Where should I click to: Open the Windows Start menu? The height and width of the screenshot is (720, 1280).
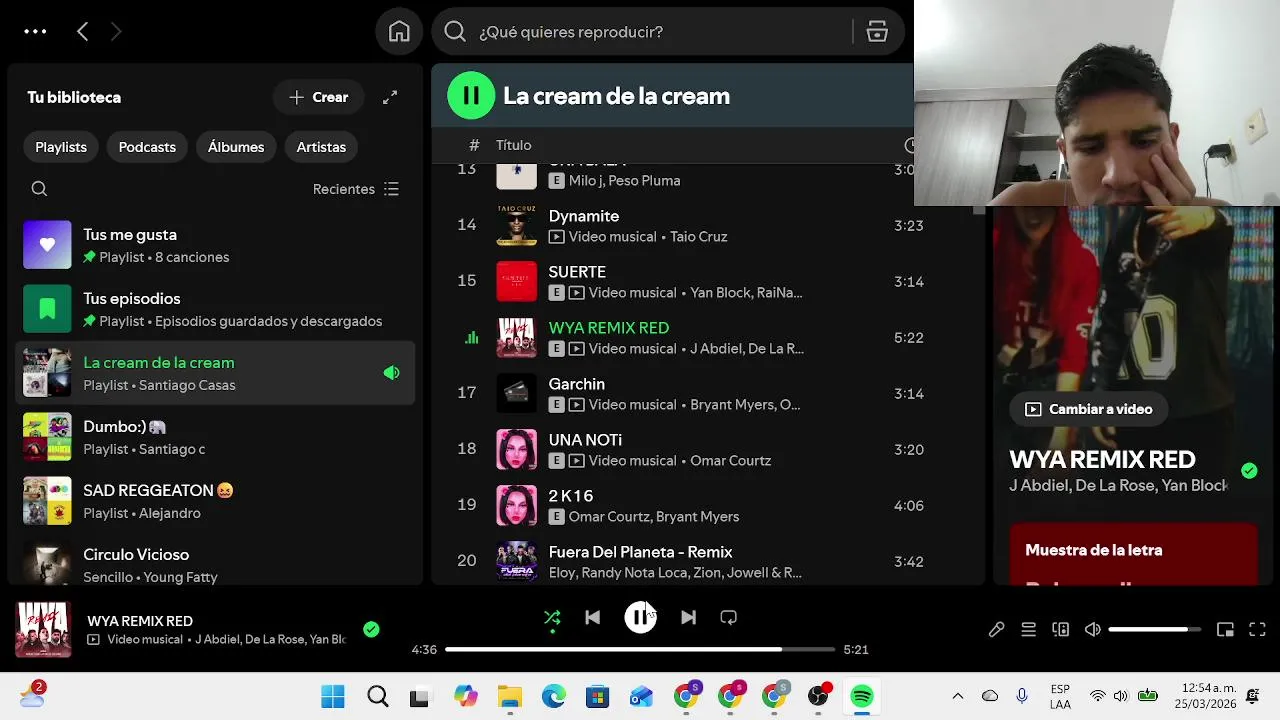pyautogui.click(x=333, y=696)
